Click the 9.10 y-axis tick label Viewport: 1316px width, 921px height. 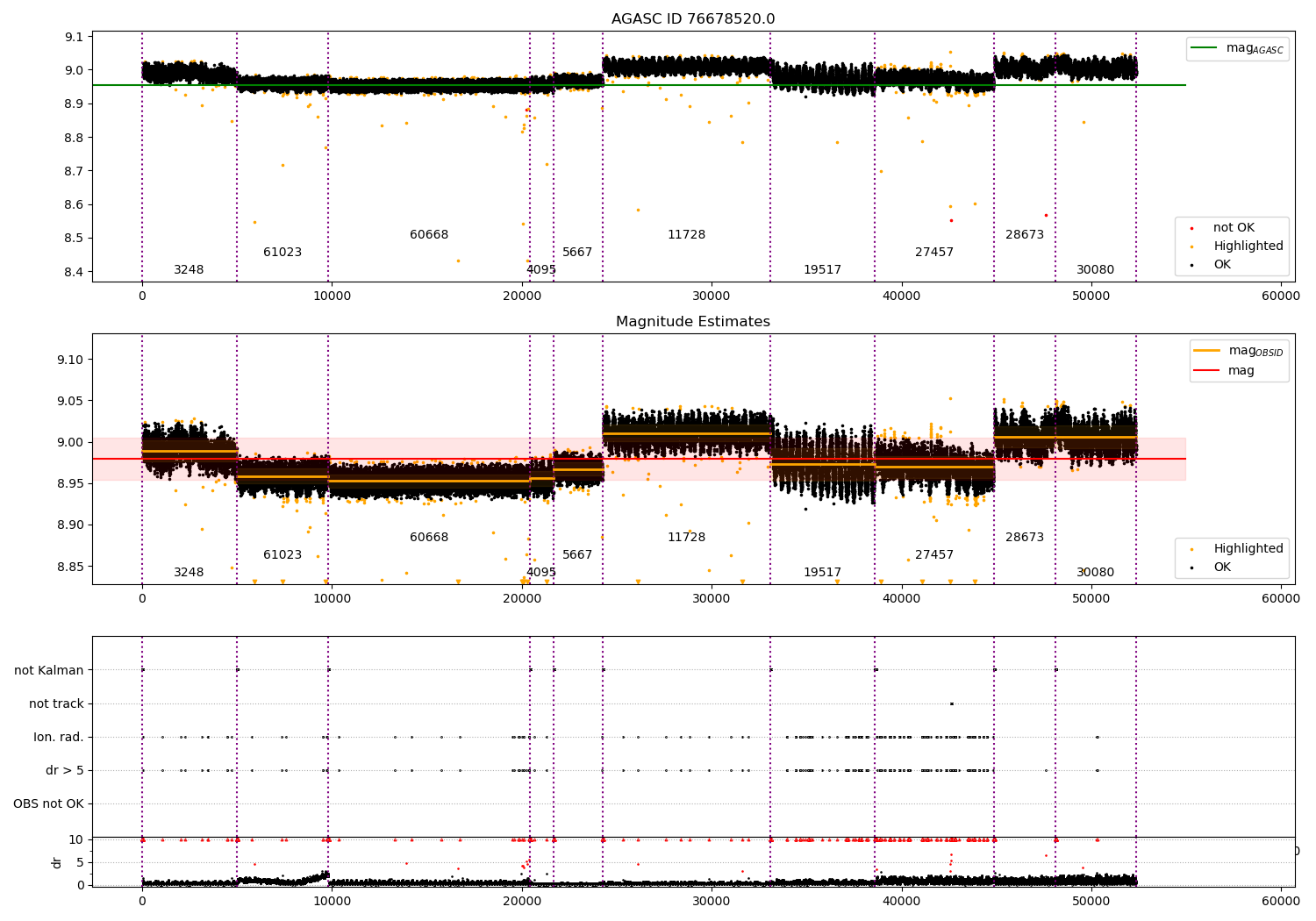[x=71, y=361]
